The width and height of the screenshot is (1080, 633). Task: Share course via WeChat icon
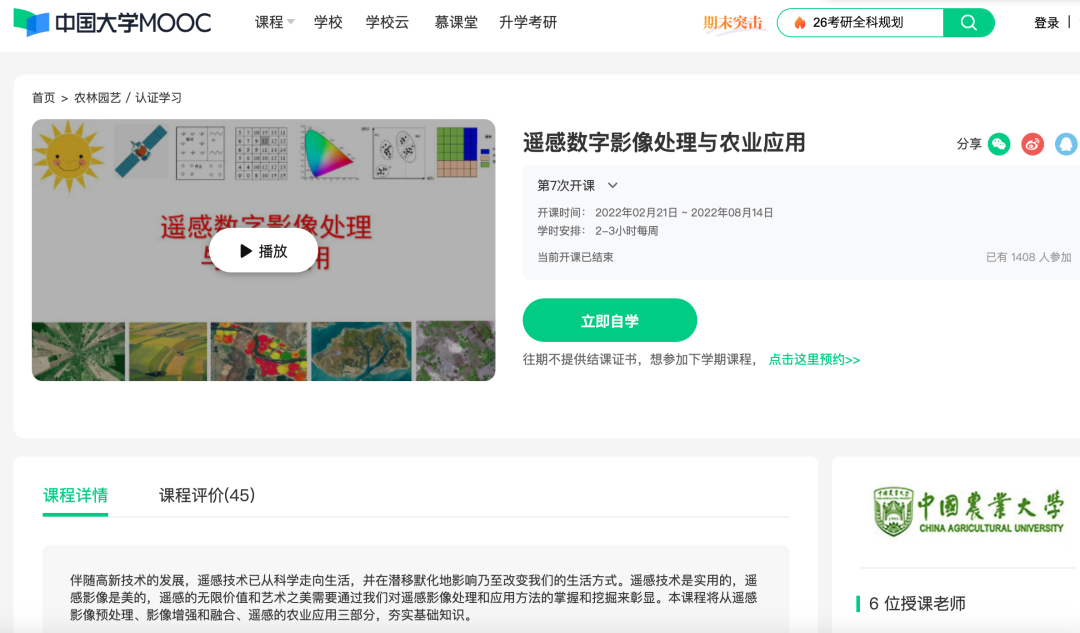(x=999, y=144)
